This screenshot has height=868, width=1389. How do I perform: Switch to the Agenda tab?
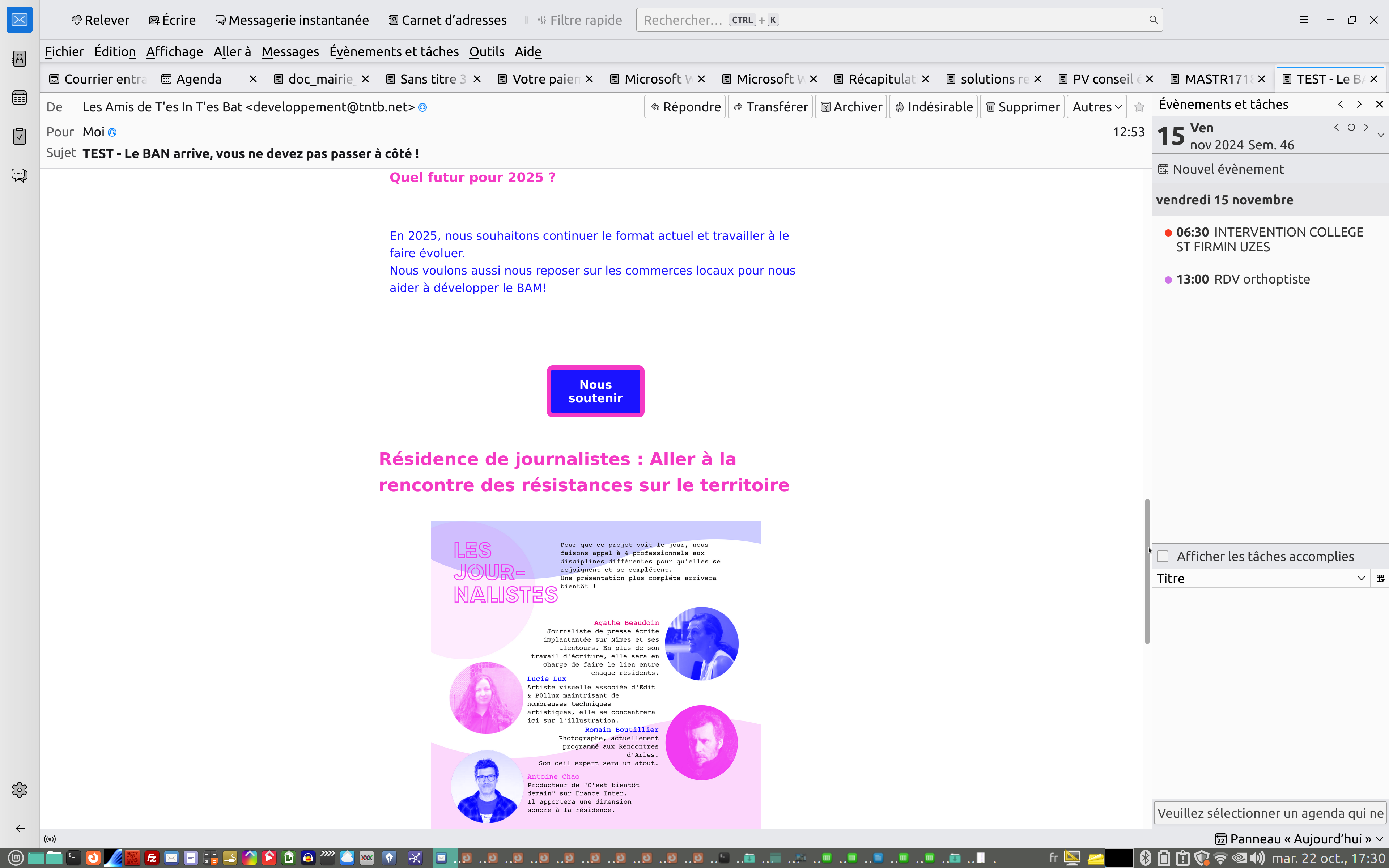click(x=199, y=79)
